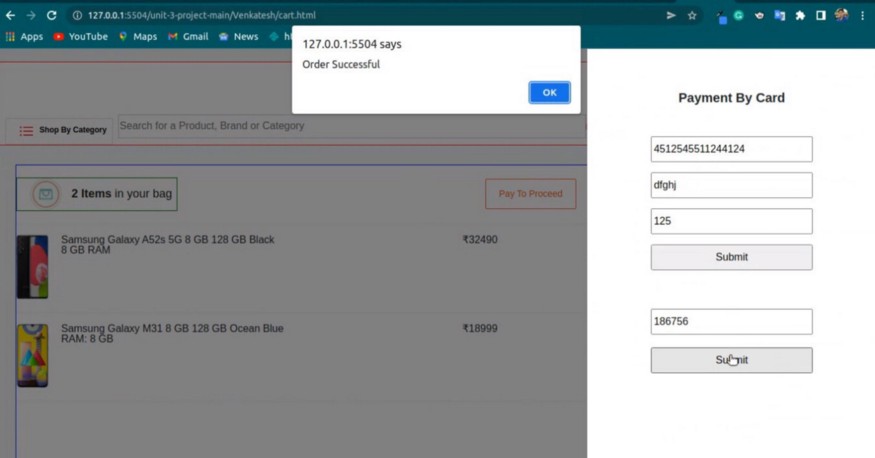This screenshot has height=458, width=875.
Task: Open the Google Translate extension
Action: (780, 16)
